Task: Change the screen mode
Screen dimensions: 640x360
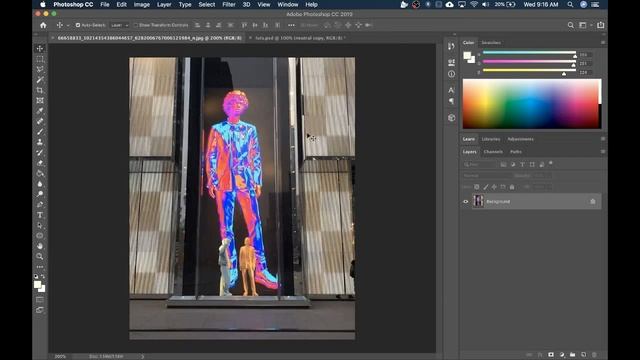Action: [40, 310]
